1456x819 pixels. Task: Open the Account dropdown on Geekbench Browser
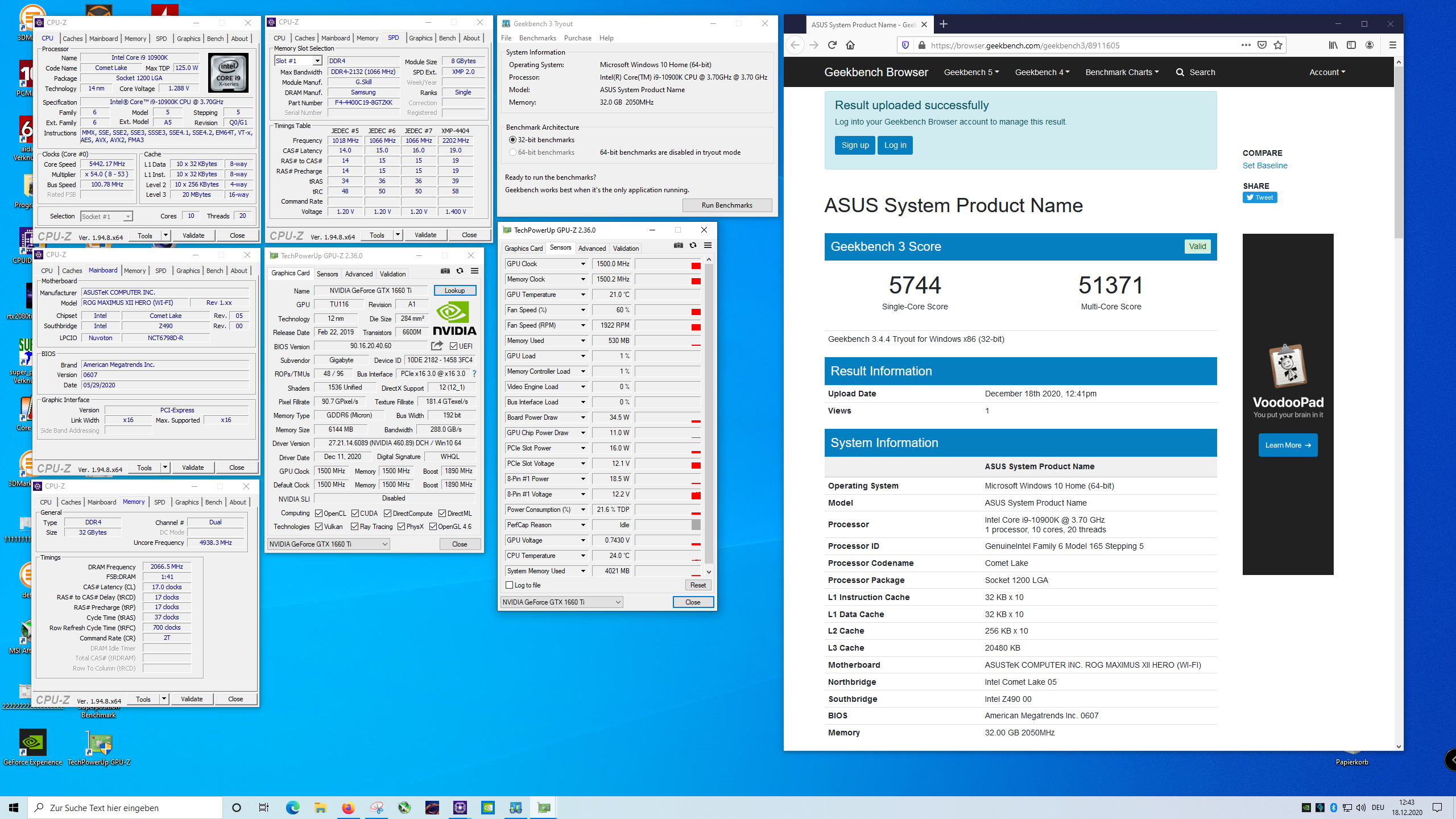1327,72
